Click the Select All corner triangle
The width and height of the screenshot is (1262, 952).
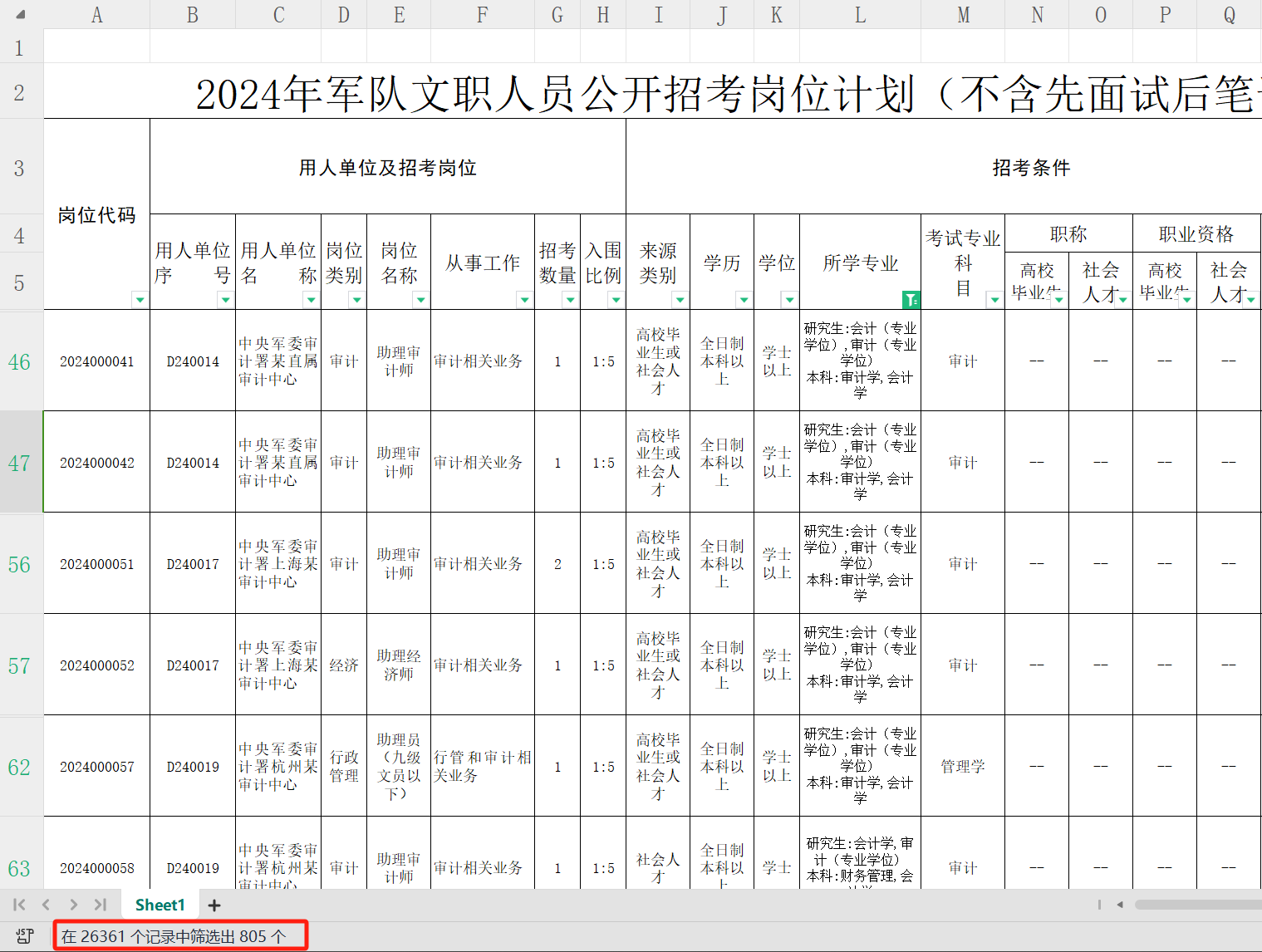(x=21, y=14)
